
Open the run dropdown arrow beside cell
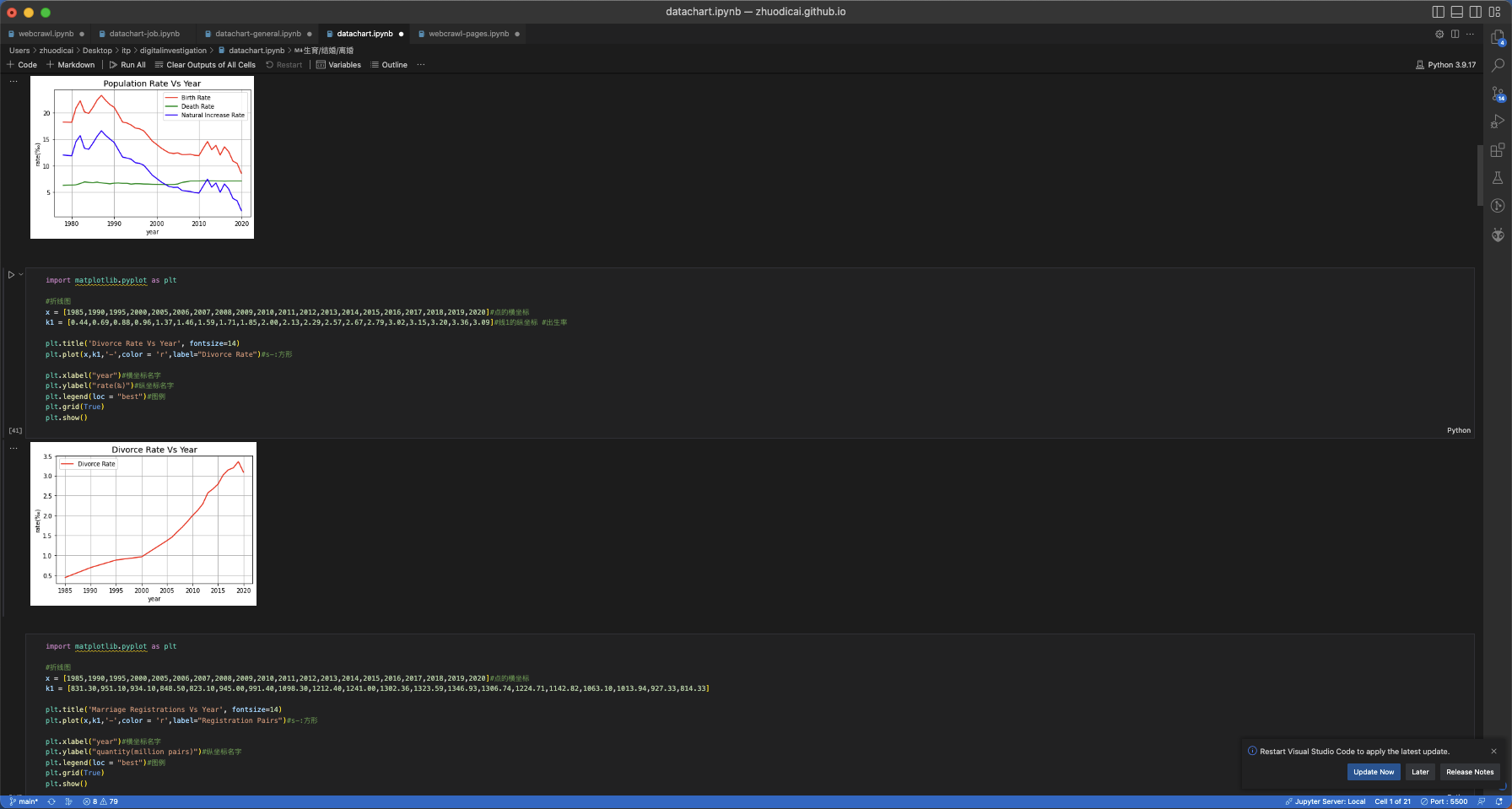click(21, 274)
